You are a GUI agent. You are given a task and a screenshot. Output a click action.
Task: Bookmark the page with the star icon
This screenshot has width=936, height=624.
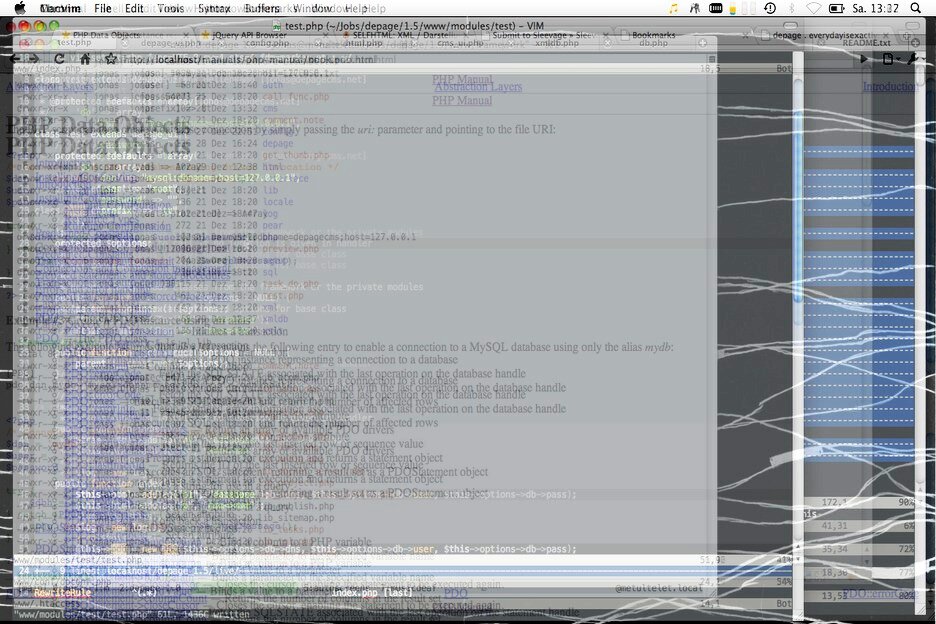point(110,59)
